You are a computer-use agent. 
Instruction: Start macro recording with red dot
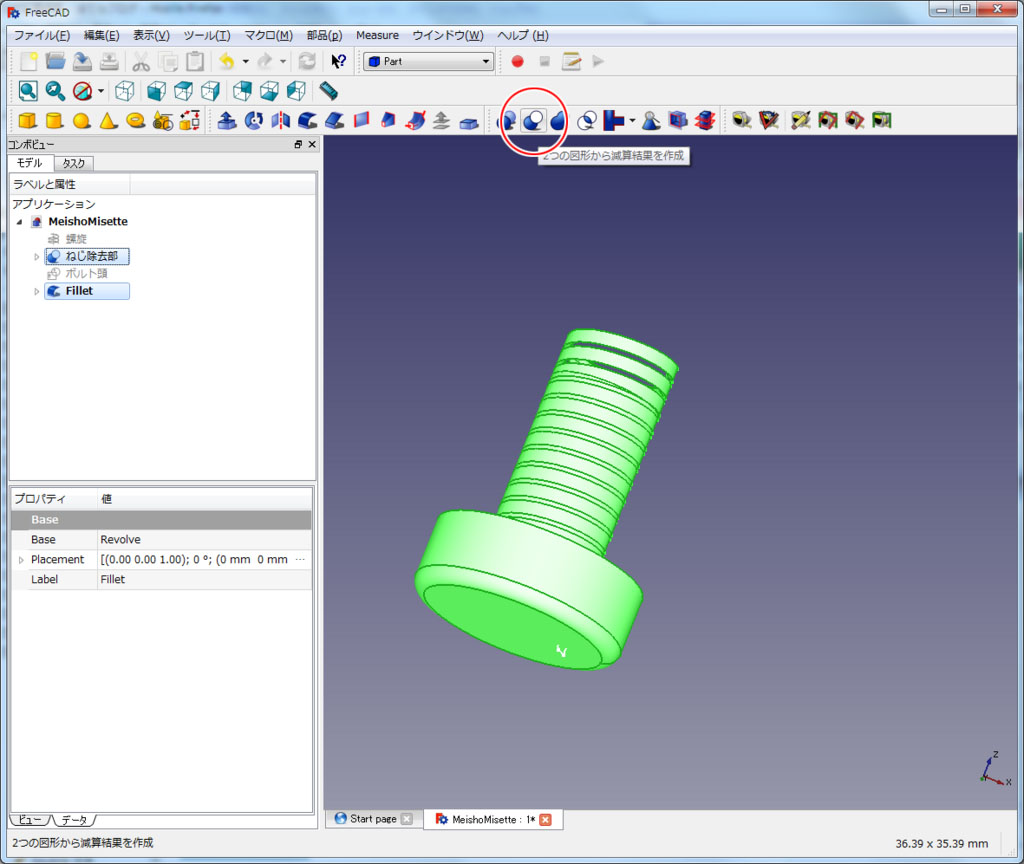(517, 61)
